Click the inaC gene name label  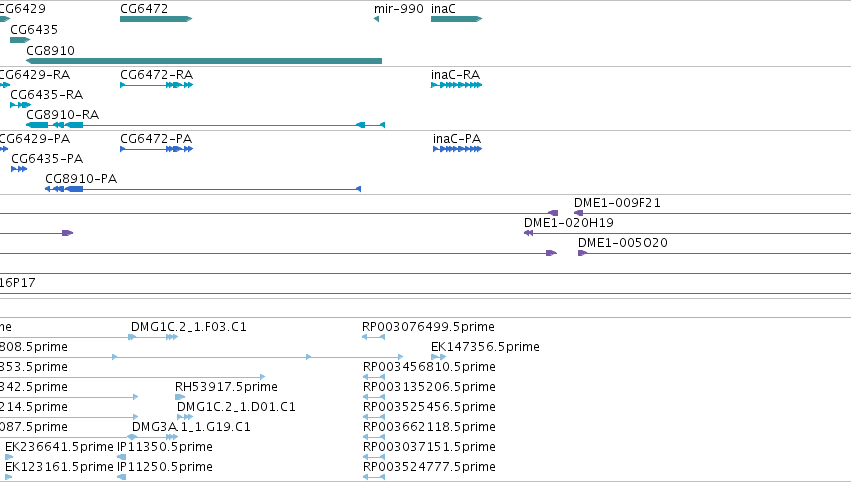point(443,9)
